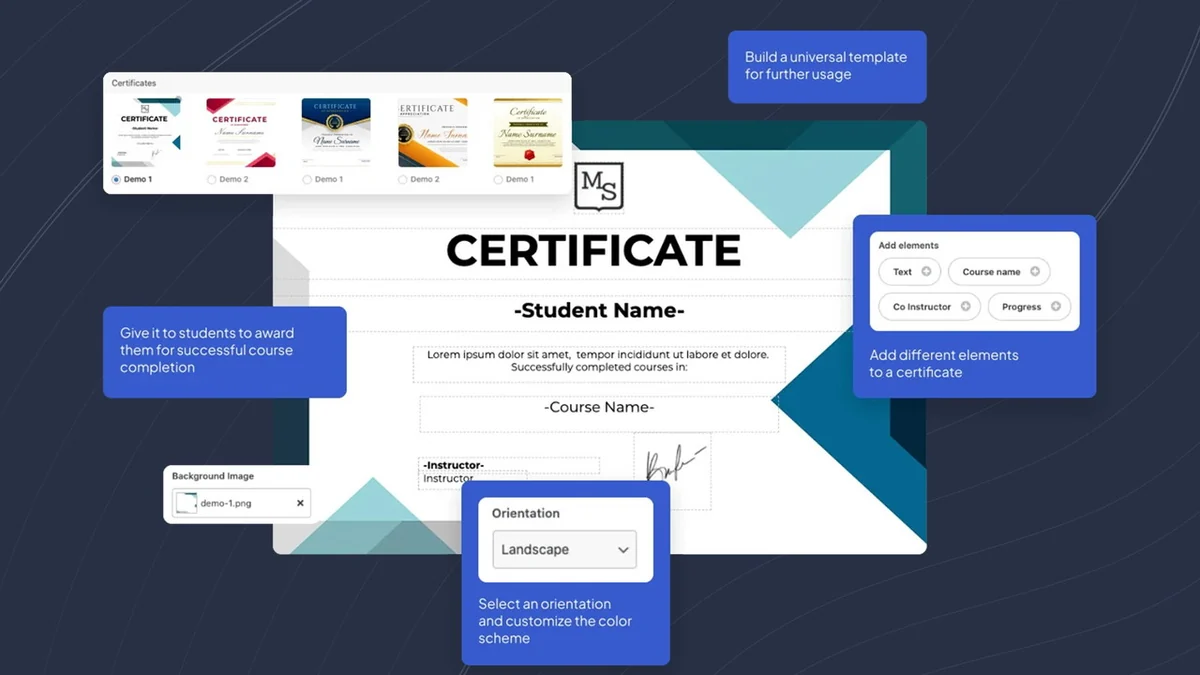The height and width of the screenshot is (675, 1200).
Task: Select the Lorem ipsum description block
Action: [x=598, y=361]
